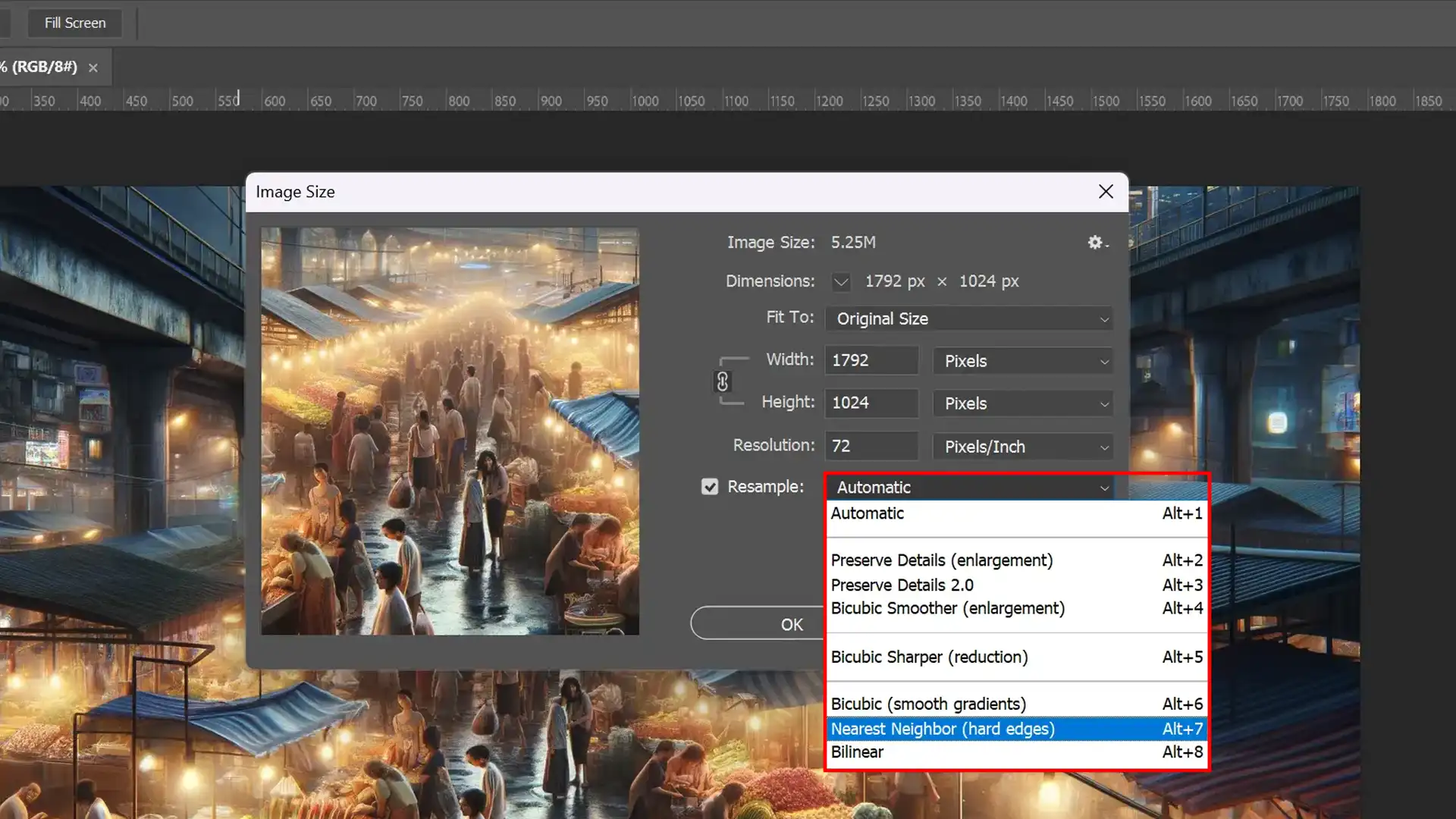Click into the Width value field
The height and width of the screenshot is (819, 1456).
[871, 361]
